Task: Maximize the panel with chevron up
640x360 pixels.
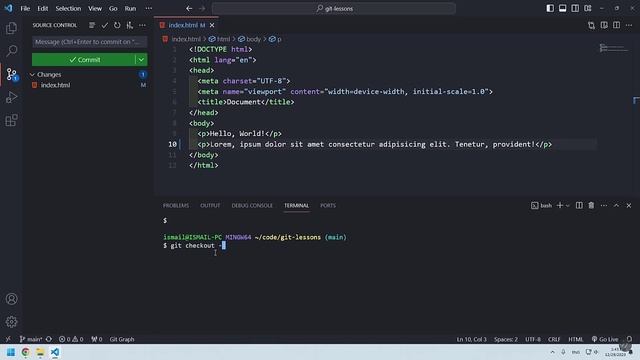Action: [616, 206]
